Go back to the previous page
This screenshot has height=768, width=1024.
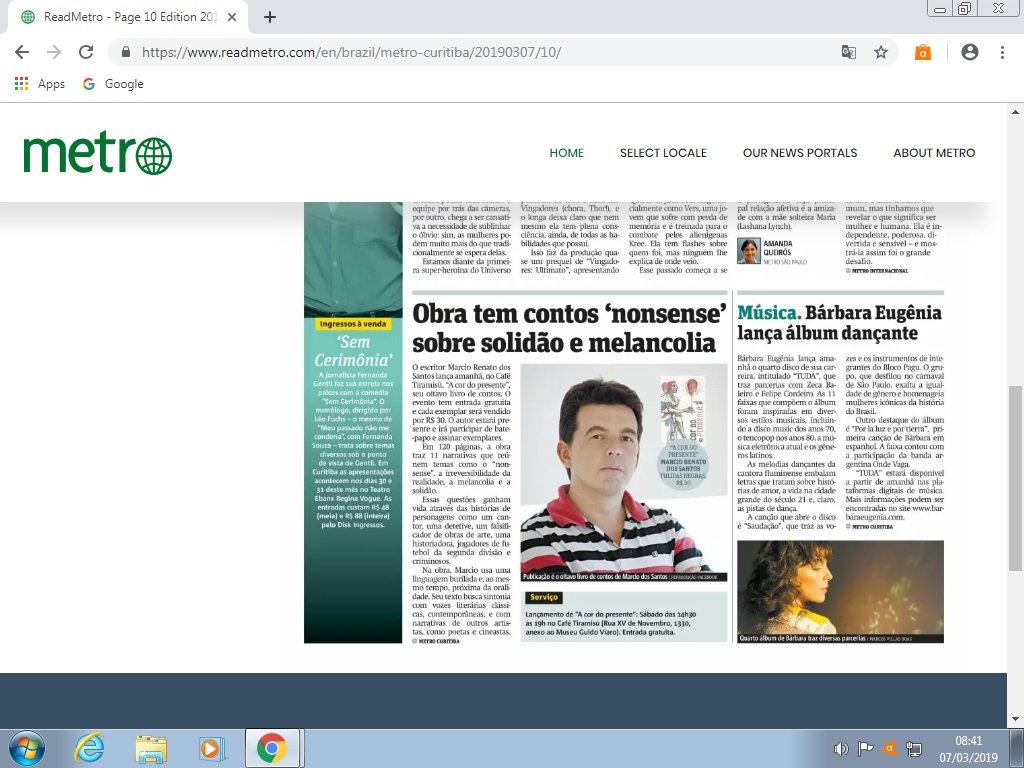22,52
